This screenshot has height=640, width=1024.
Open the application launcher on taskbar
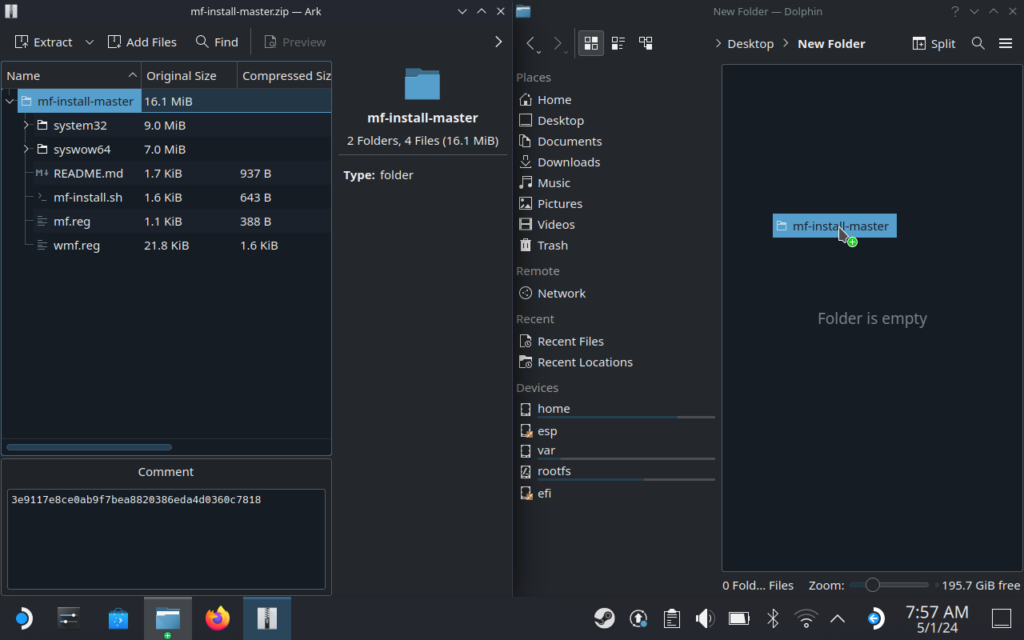tap(23, 618)
